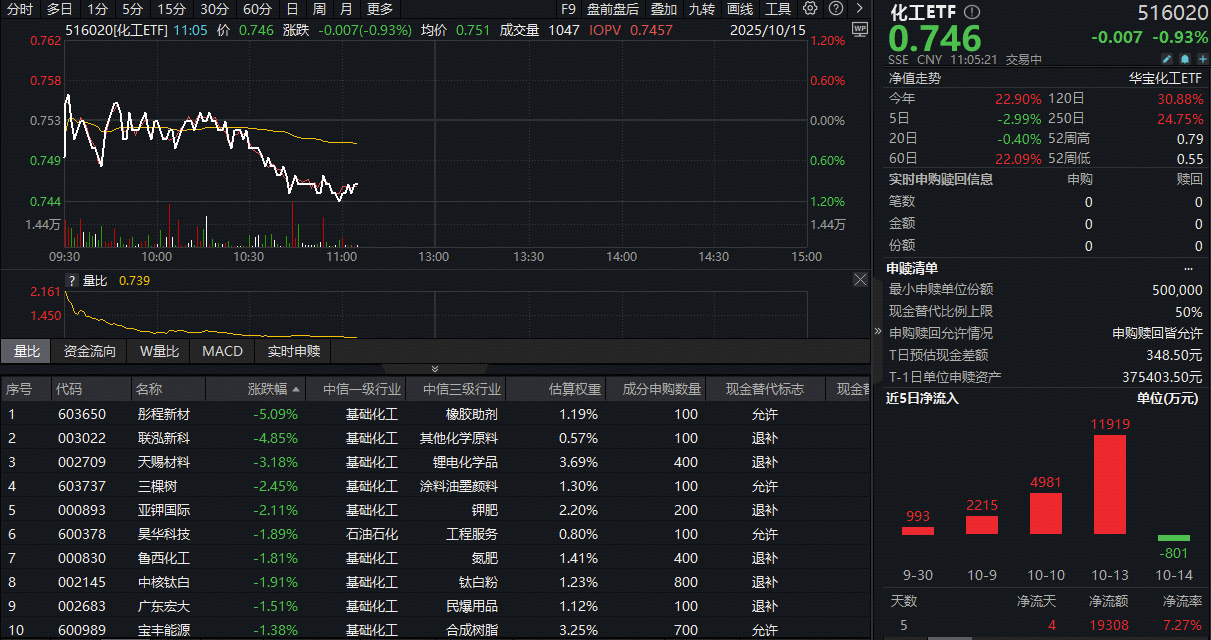The image size is (1211, 640).
Task: Select the 彤程新材 row in the stock table
Action: pyautogui.click(x=165, y=414)
